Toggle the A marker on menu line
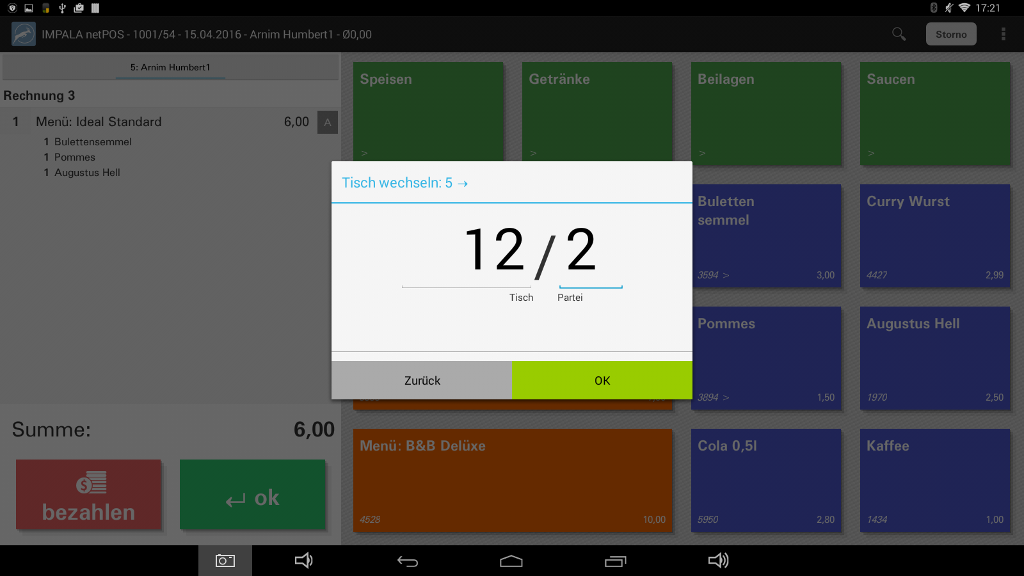 (327, 122)
